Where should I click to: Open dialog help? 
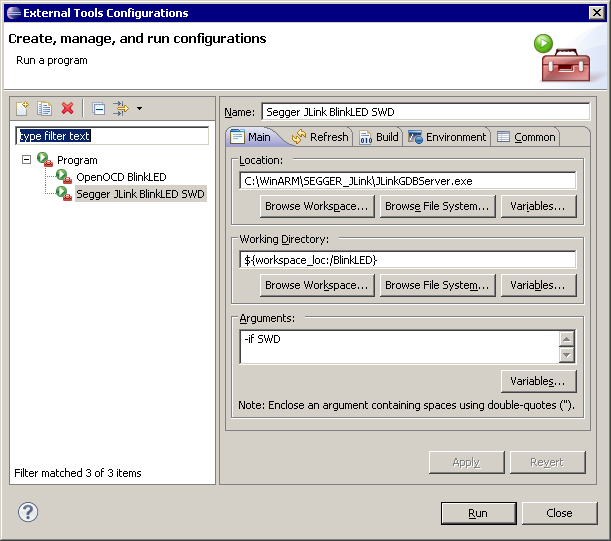[x=28, y=512]
